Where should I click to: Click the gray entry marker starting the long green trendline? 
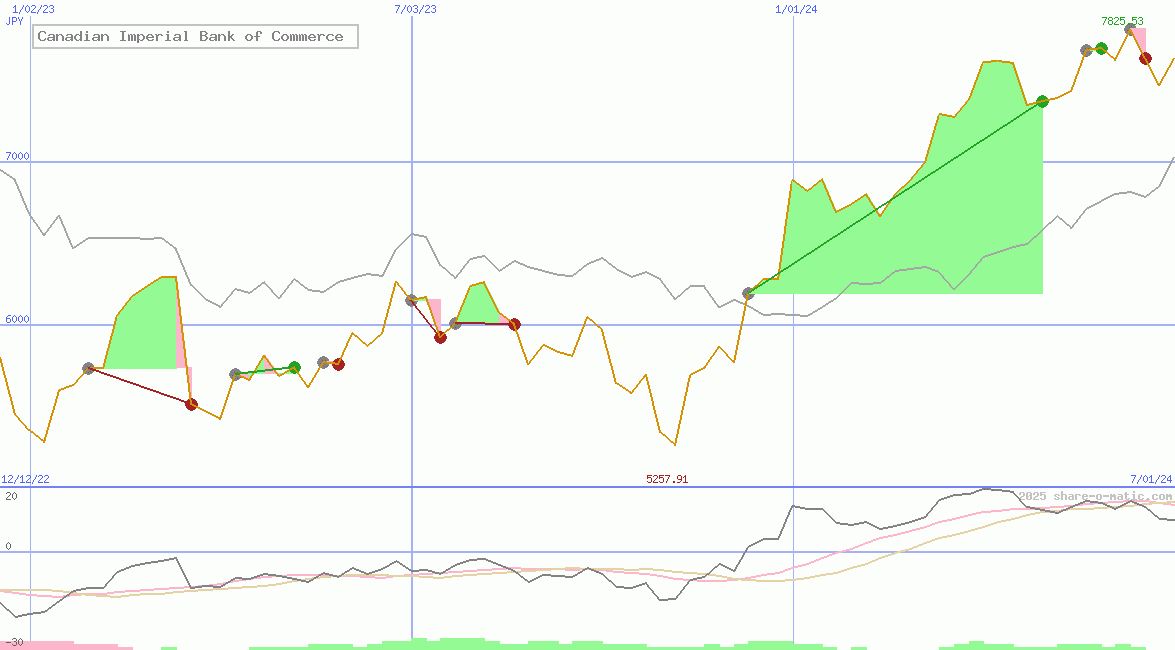[x=749, y=293]
